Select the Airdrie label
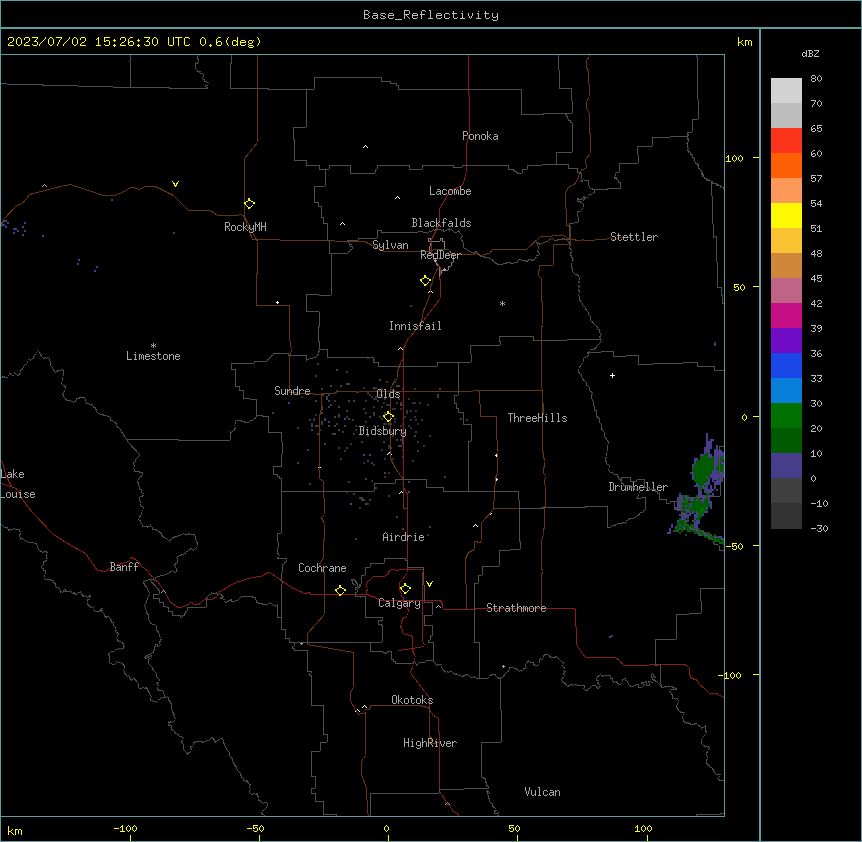This screenshot has height=842, width=862. click(x=403, y=537)
